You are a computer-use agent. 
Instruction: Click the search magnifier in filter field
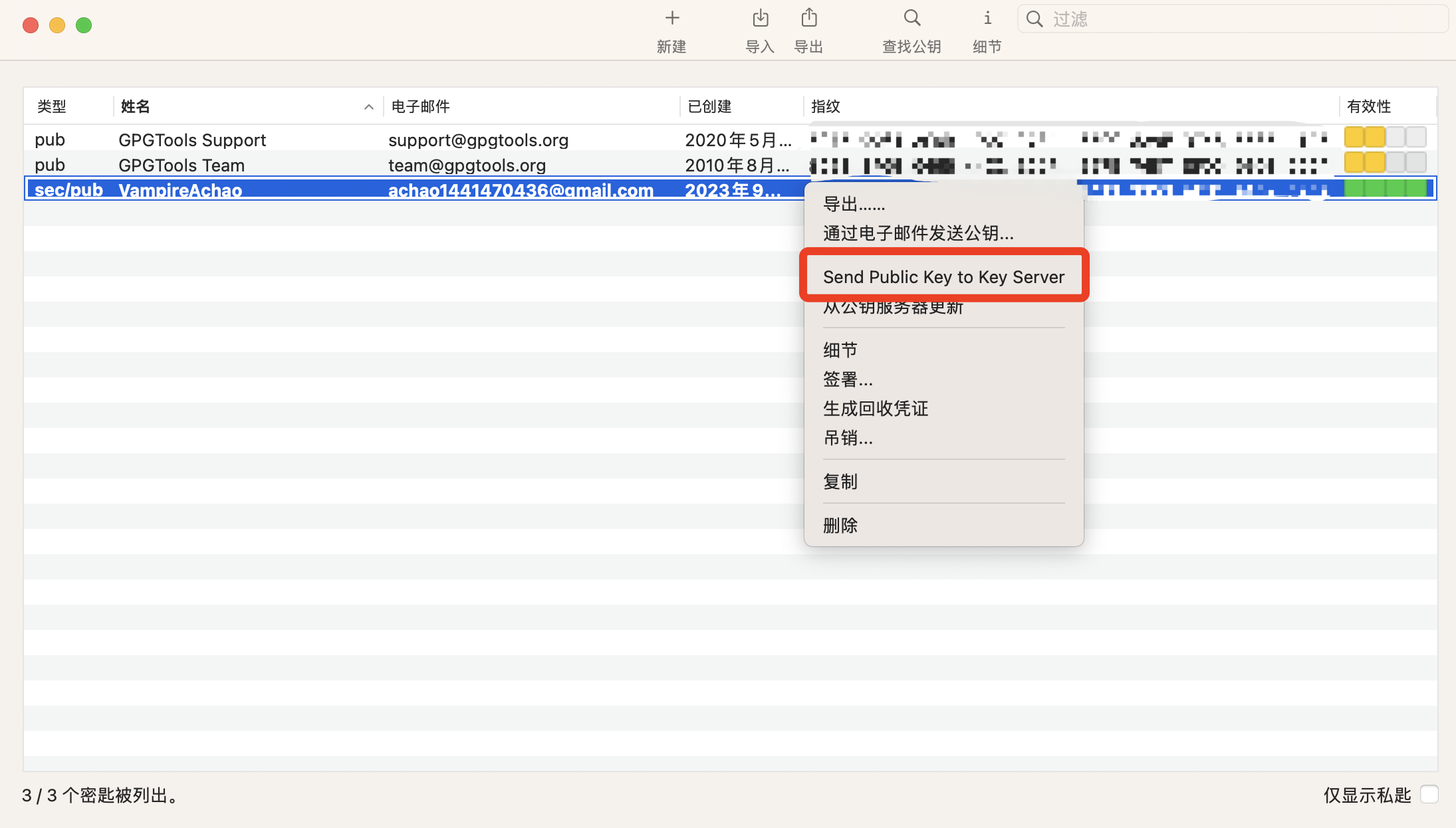click(x=1034, y=19)
